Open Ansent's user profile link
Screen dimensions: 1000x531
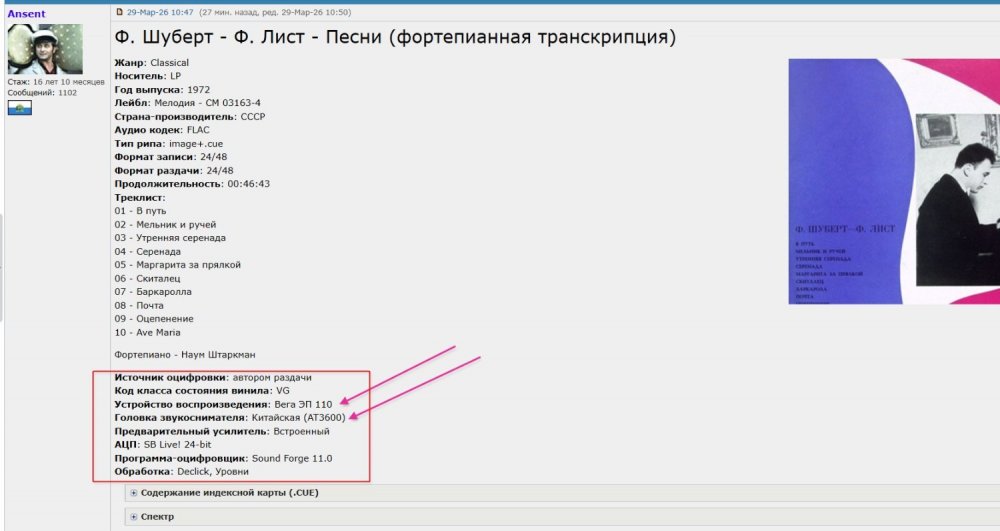click(x=26, y=14)
